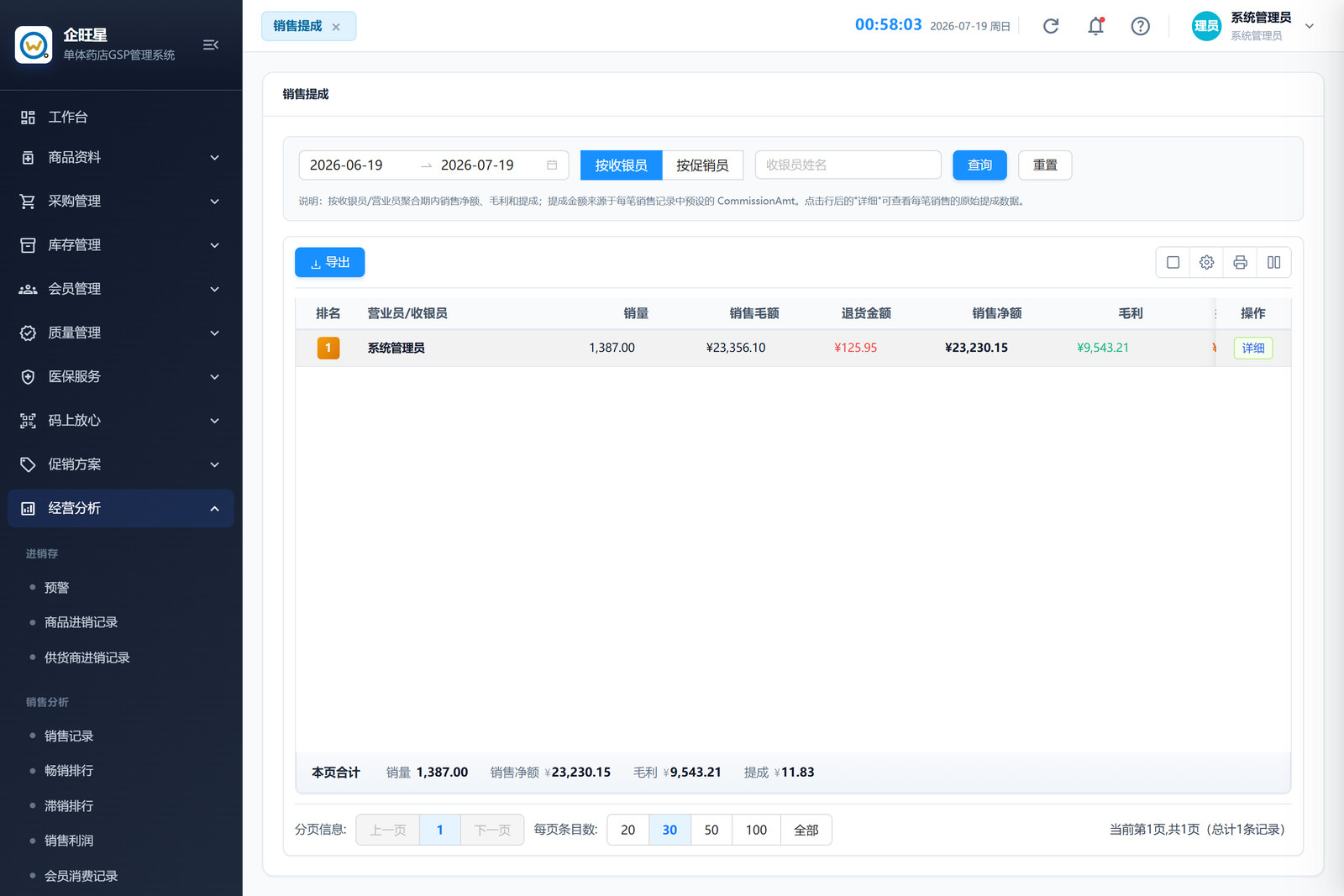Click the 企旺星 logo icon
Image resolution: width=1344 pixels, height=896 pixels.
tap(34, 45)
